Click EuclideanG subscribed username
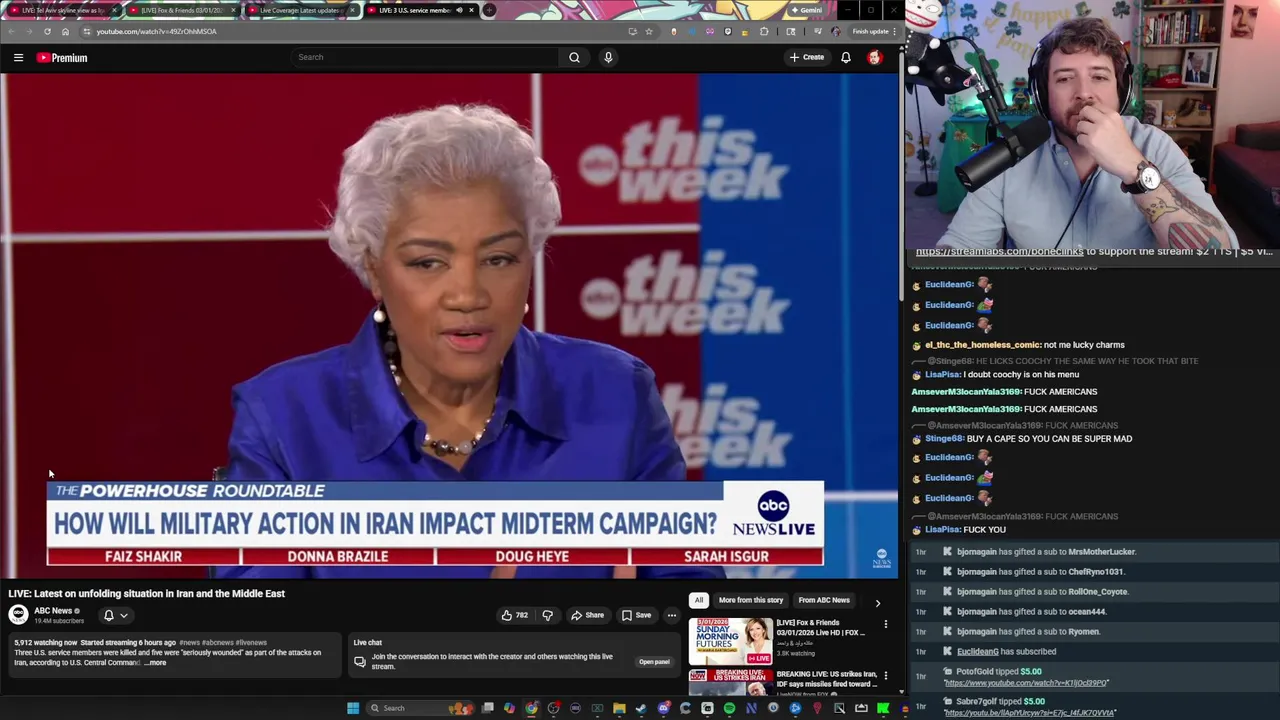1280x720 pixels. click(978, 652)
